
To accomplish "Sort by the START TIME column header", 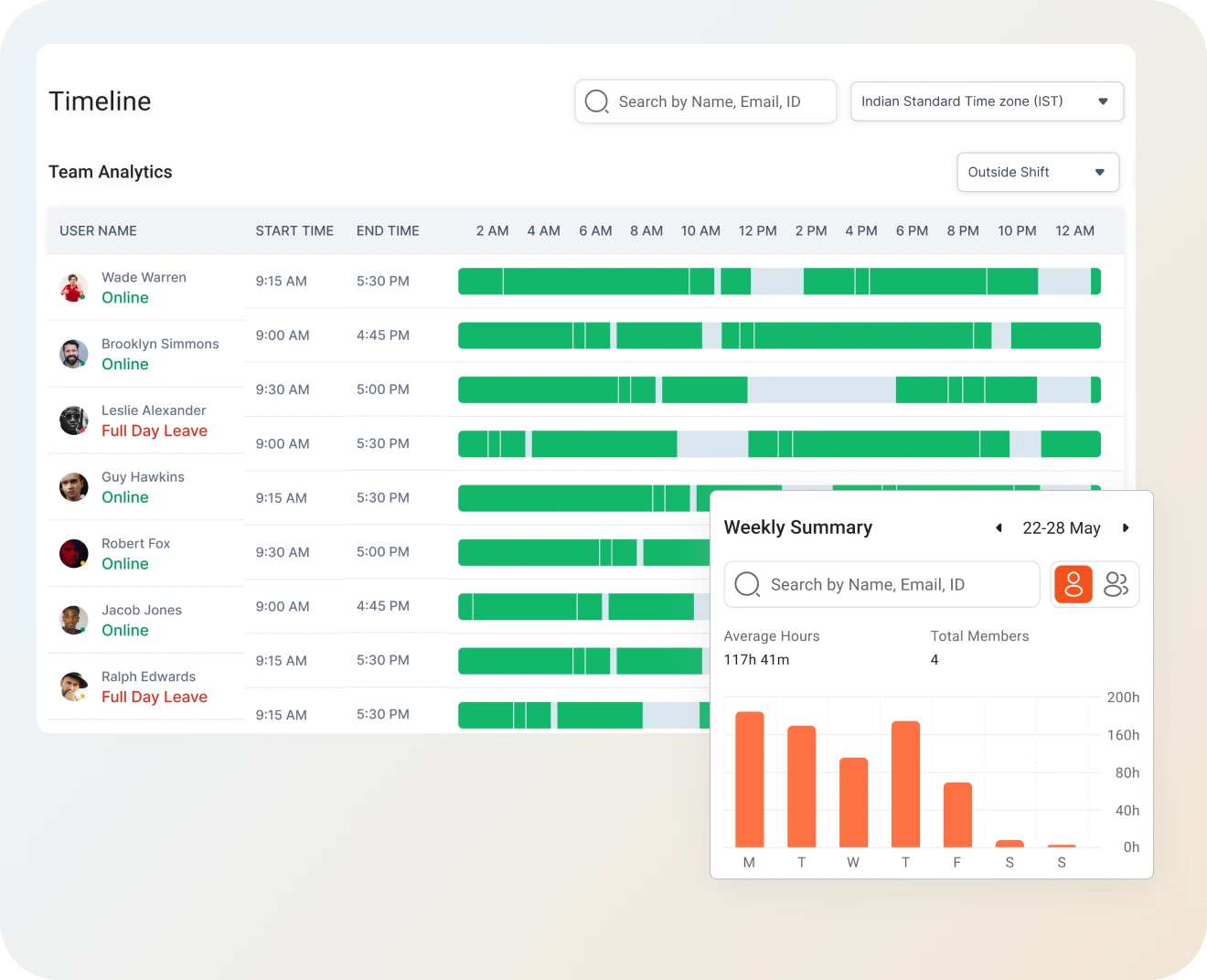I will pos(294,230).
